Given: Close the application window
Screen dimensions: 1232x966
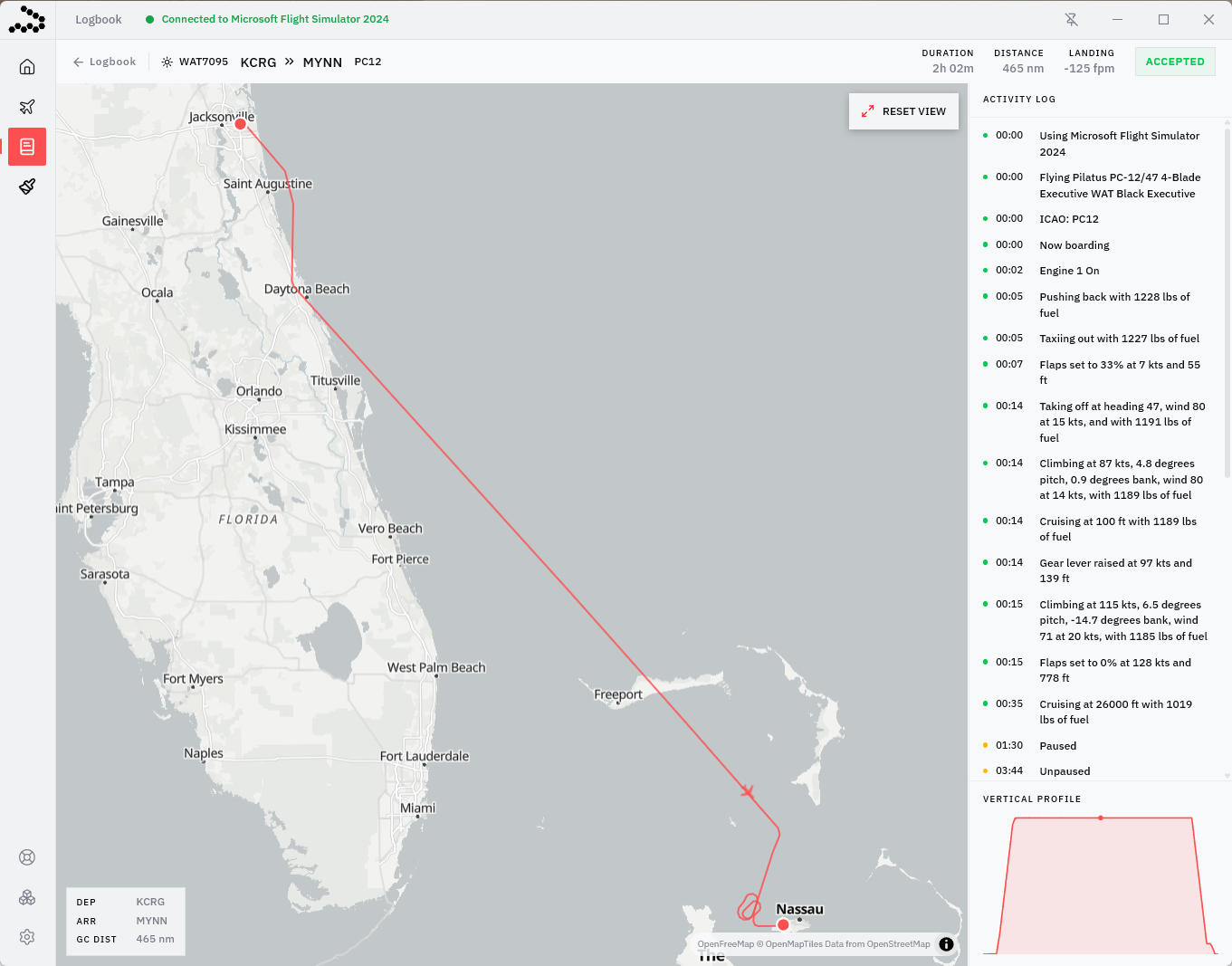Looking at the screenshot, I should [x=1208, y=19].
